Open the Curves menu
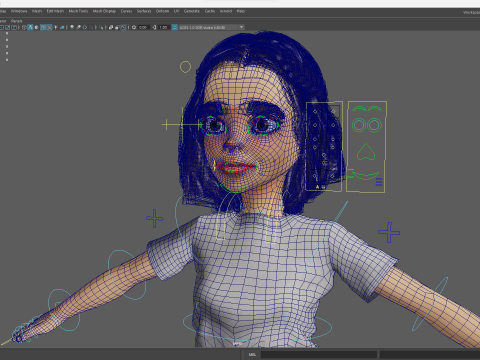 [126, 11]
